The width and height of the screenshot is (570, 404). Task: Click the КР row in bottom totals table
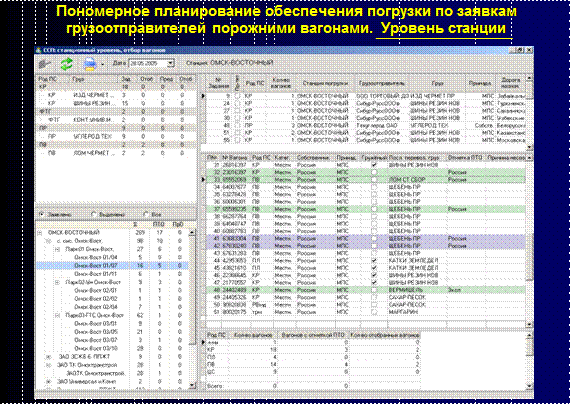click(313, 350)
